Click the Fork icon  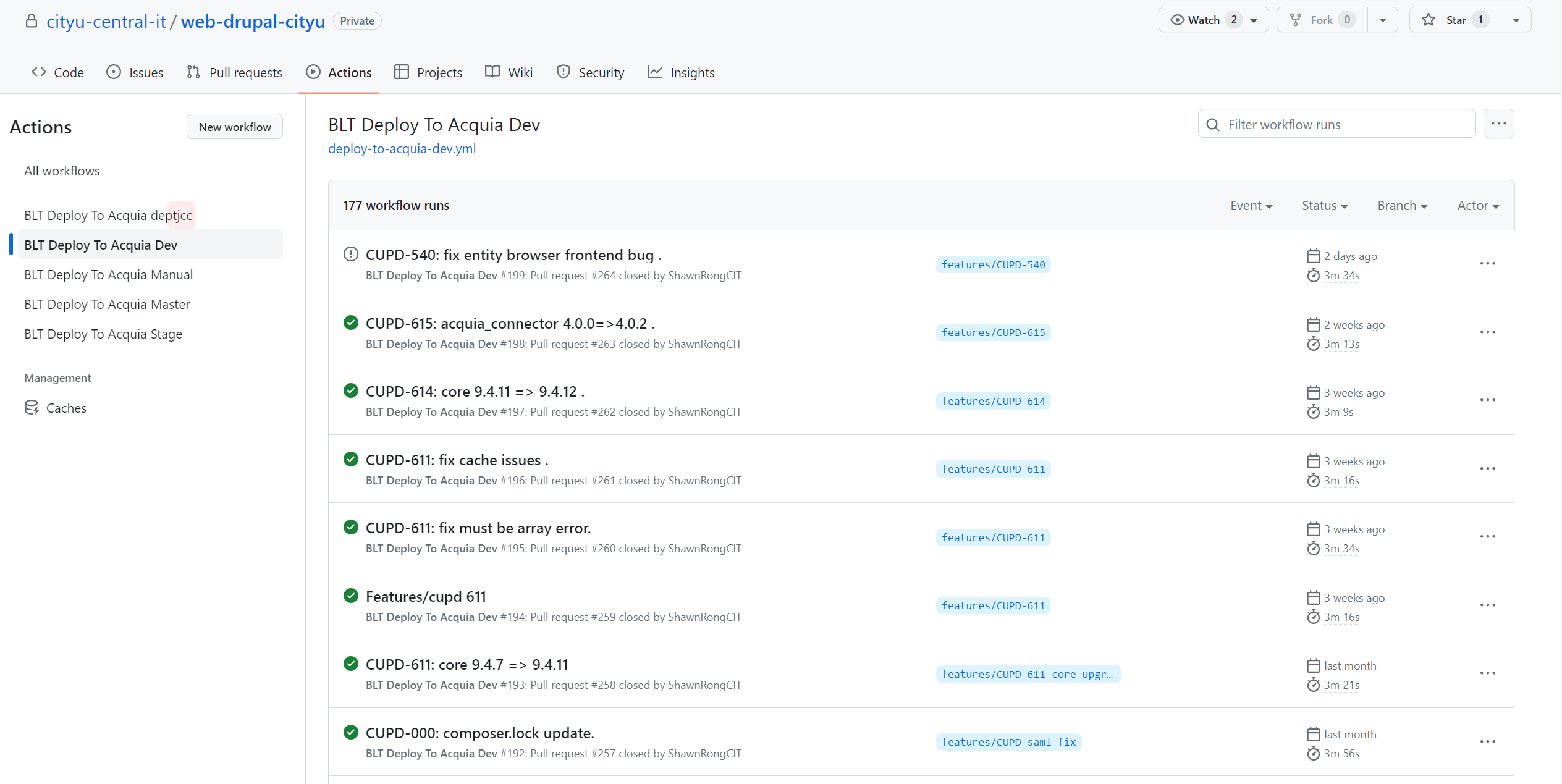click(x=1294, y=19)
